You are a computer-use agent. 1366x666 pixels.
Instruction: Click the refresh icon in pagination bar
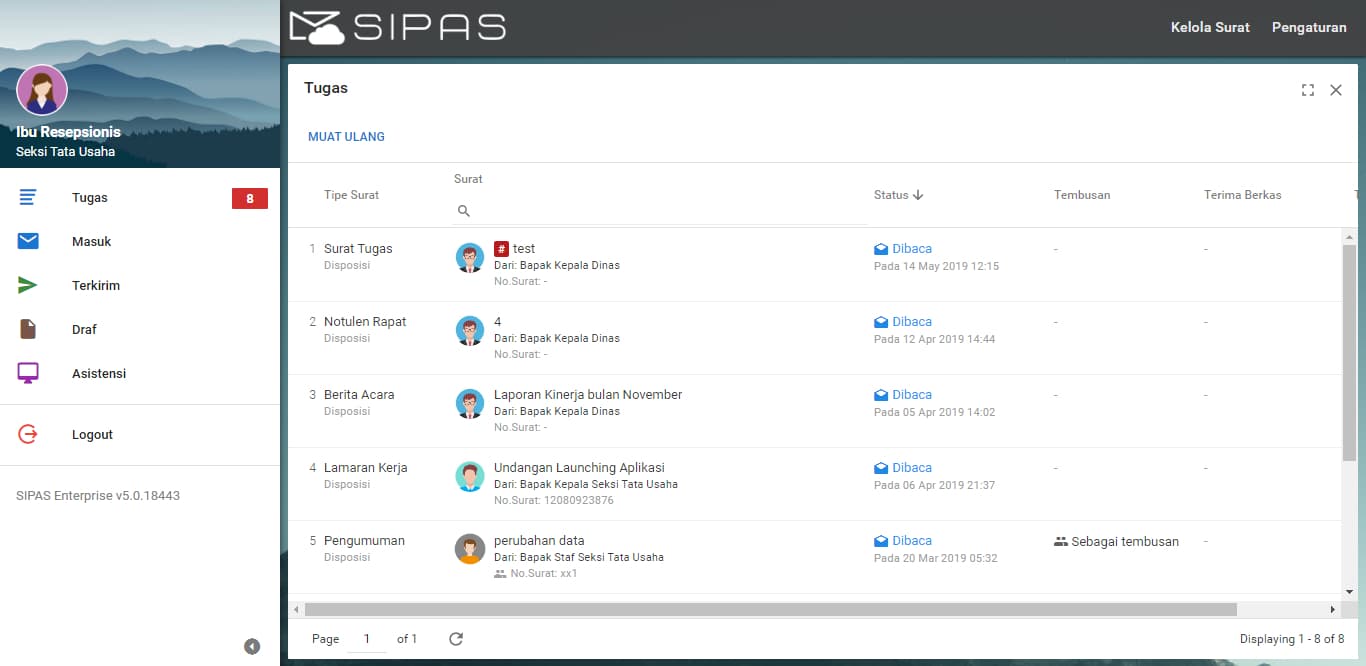456,639
